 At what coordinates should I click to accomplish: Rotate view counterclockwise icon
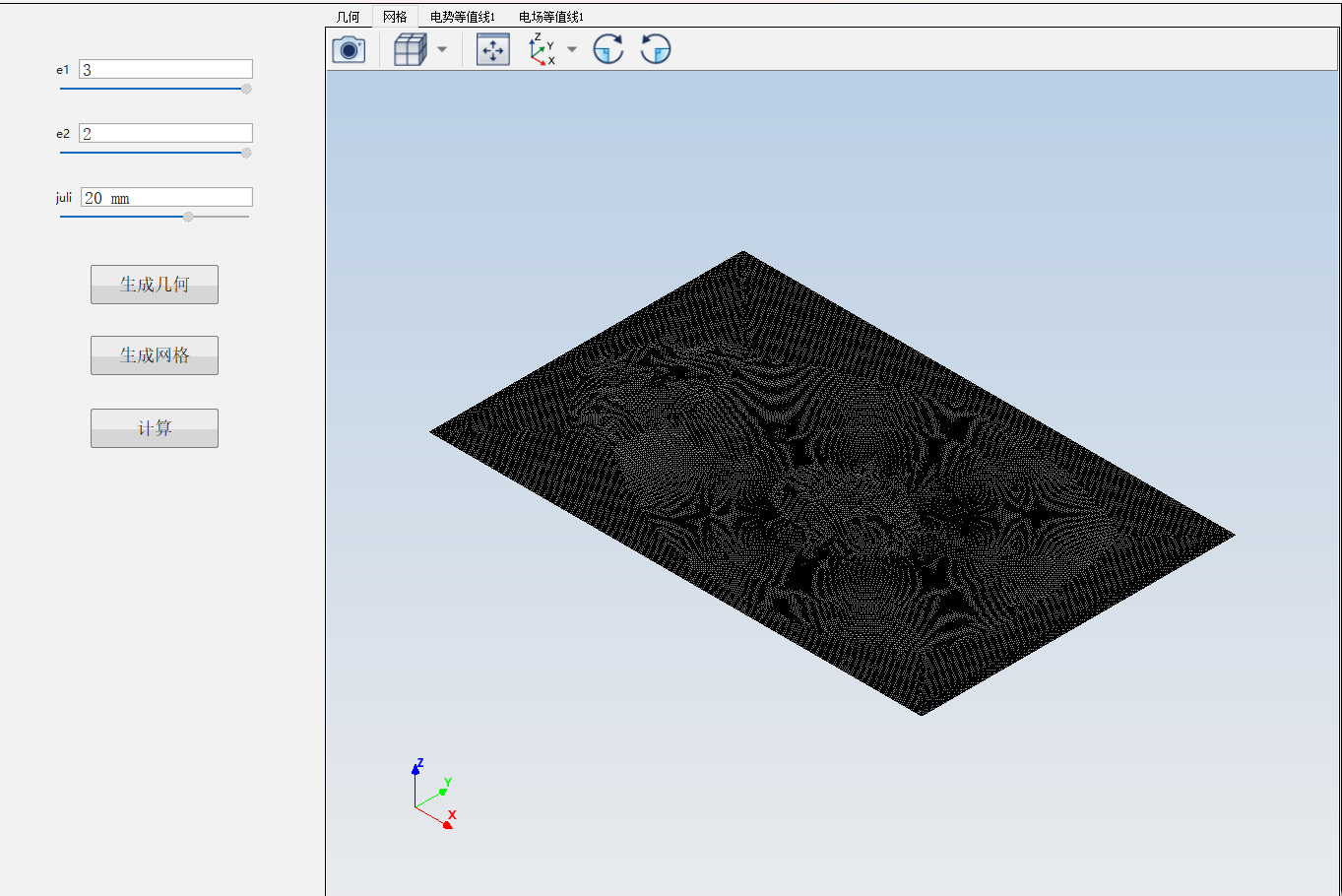point(656,49)
